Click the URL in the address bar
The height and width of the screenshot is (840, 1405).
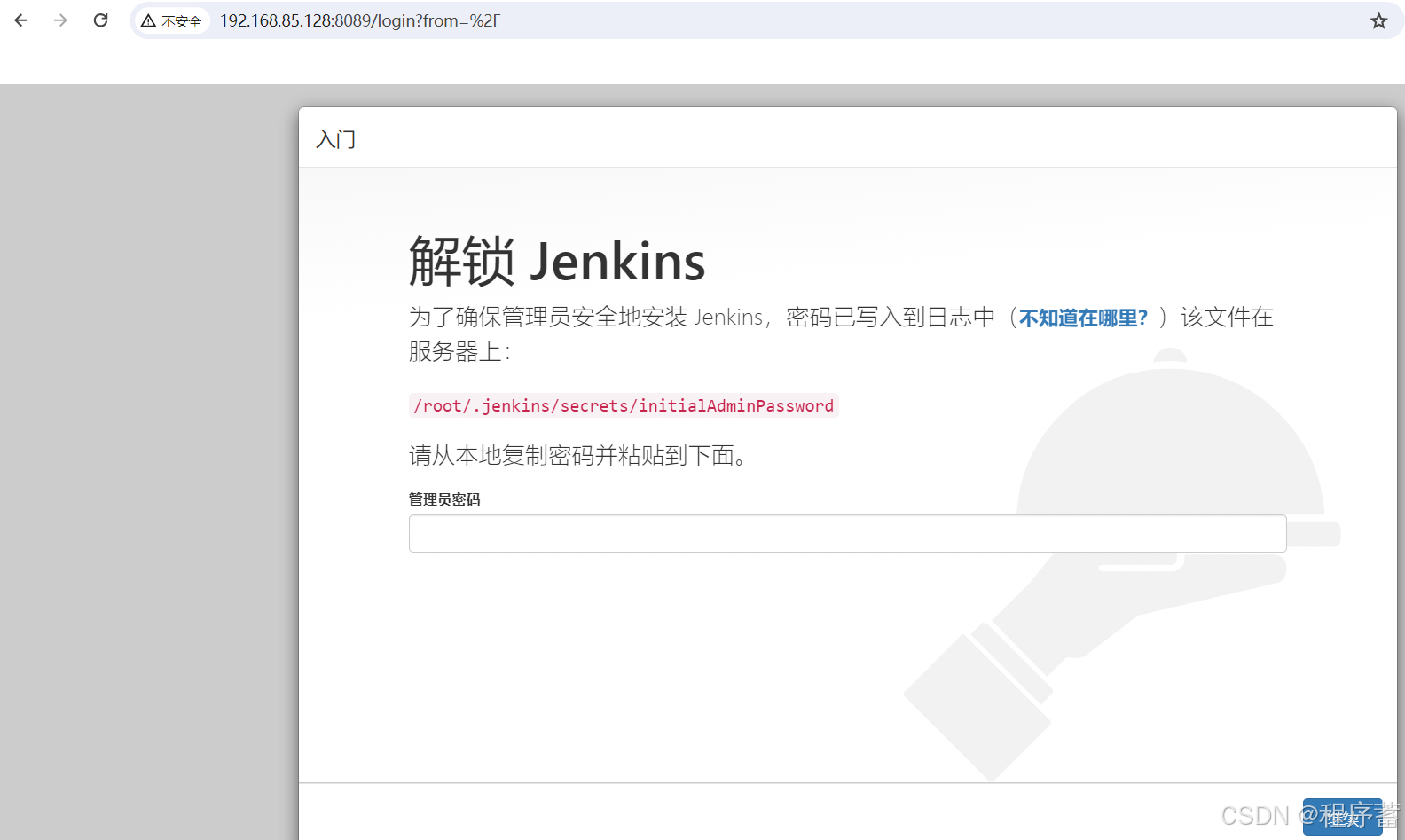360,20
